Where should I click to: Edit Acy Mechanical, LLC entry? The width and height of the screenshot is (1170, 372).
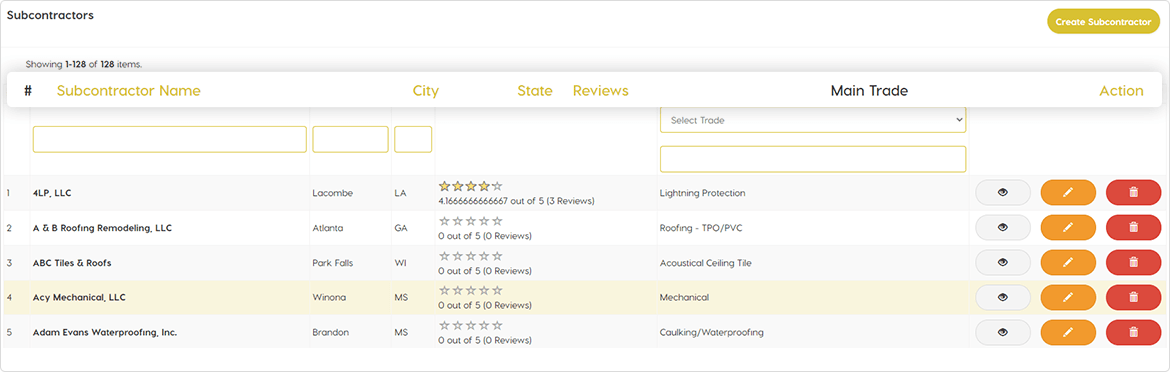coord(1068,297)
